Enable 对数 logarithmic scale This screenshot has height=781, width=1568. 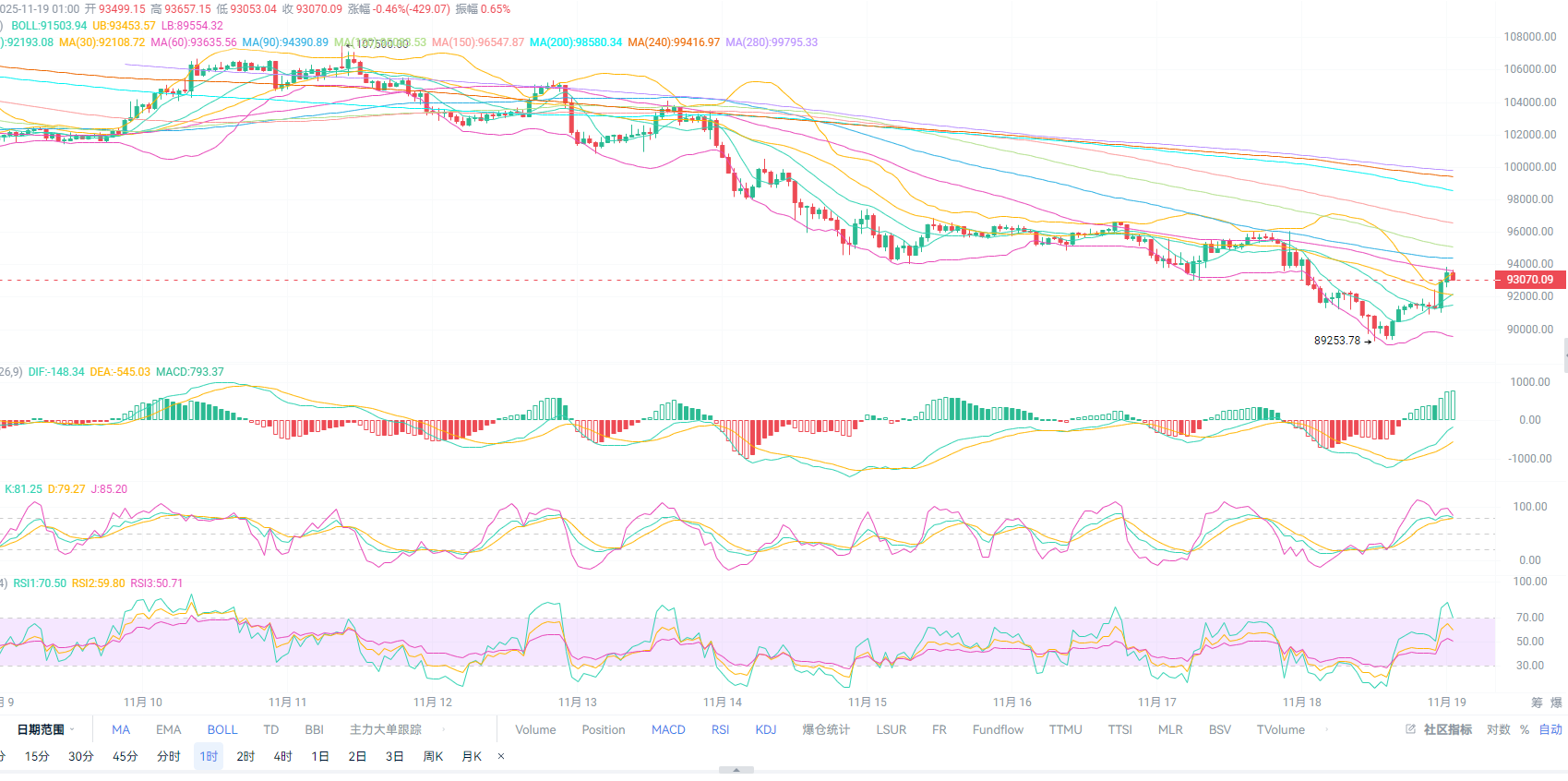coord(1499,729)
